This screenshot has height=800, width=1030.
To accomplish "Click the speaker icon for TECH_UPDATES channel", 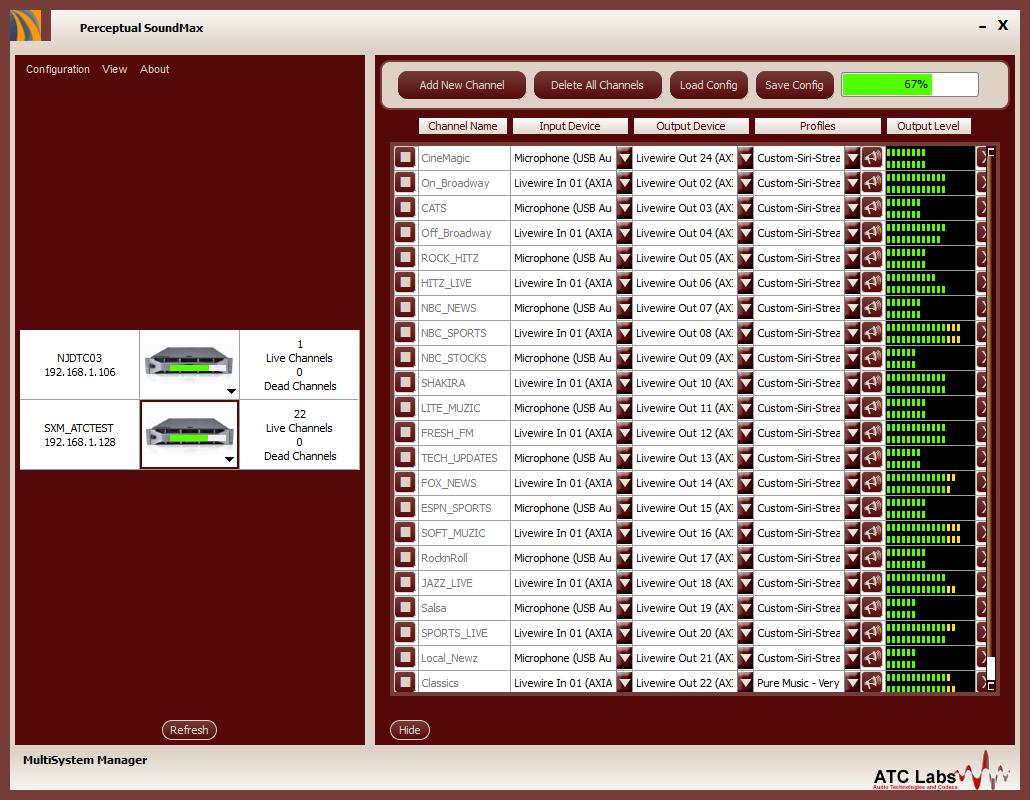I will (872, 457).
